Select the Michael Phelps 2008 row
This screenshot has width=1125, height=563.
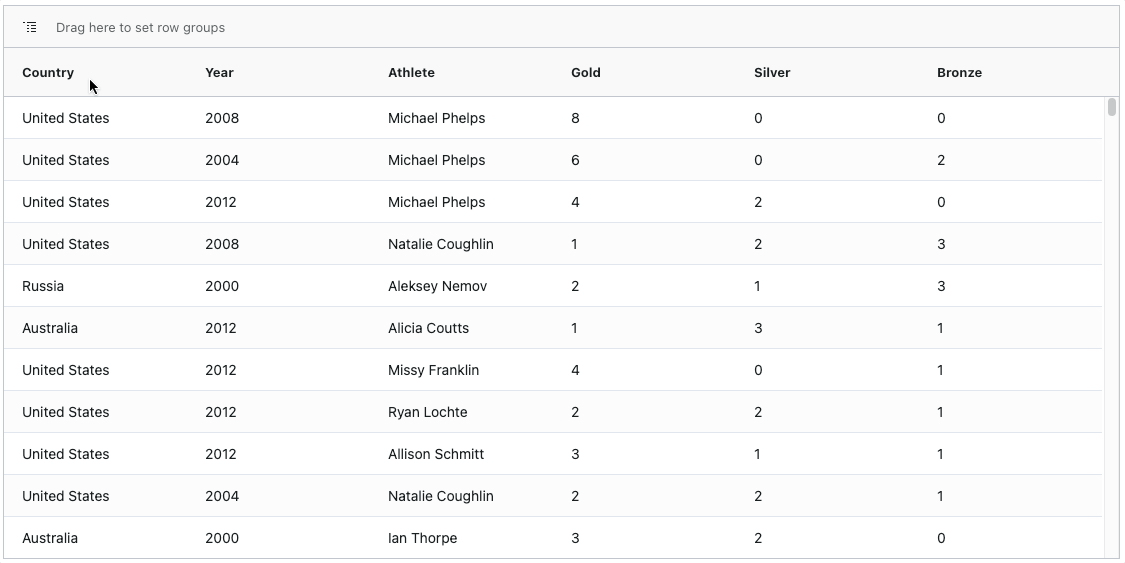click(553, 118)
